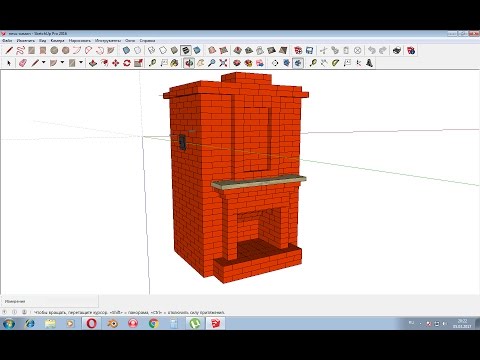This screenshot has height=360, width=480.
Task: Open the Windows Start button
Action: click(9, 323)
